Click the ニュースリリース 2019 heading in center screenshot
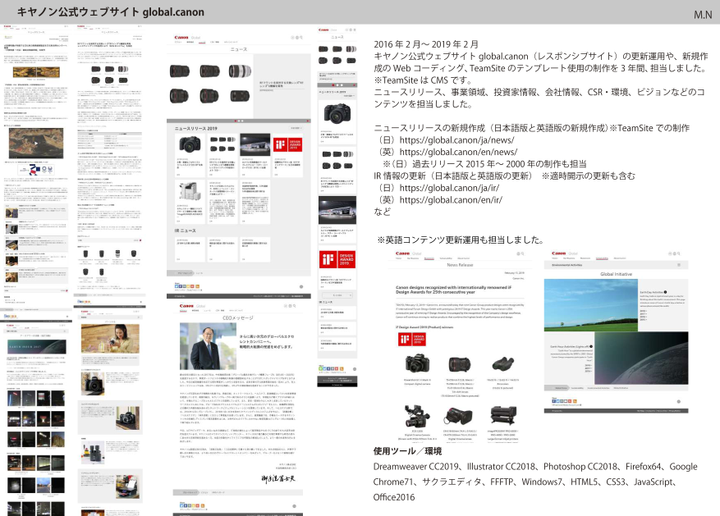Viewport: 720px width, 516px height. click(196, 129)
